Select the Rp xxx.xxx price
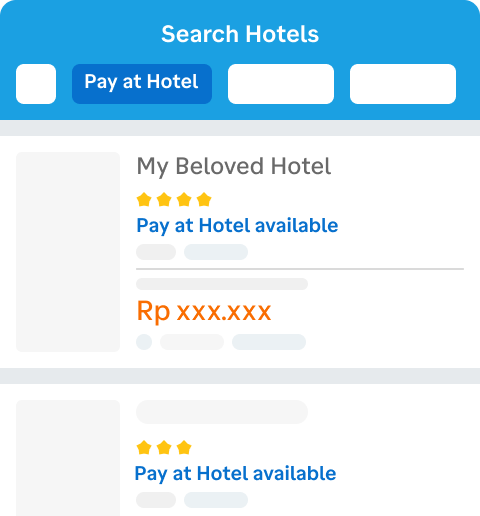 tap(204, 311)
